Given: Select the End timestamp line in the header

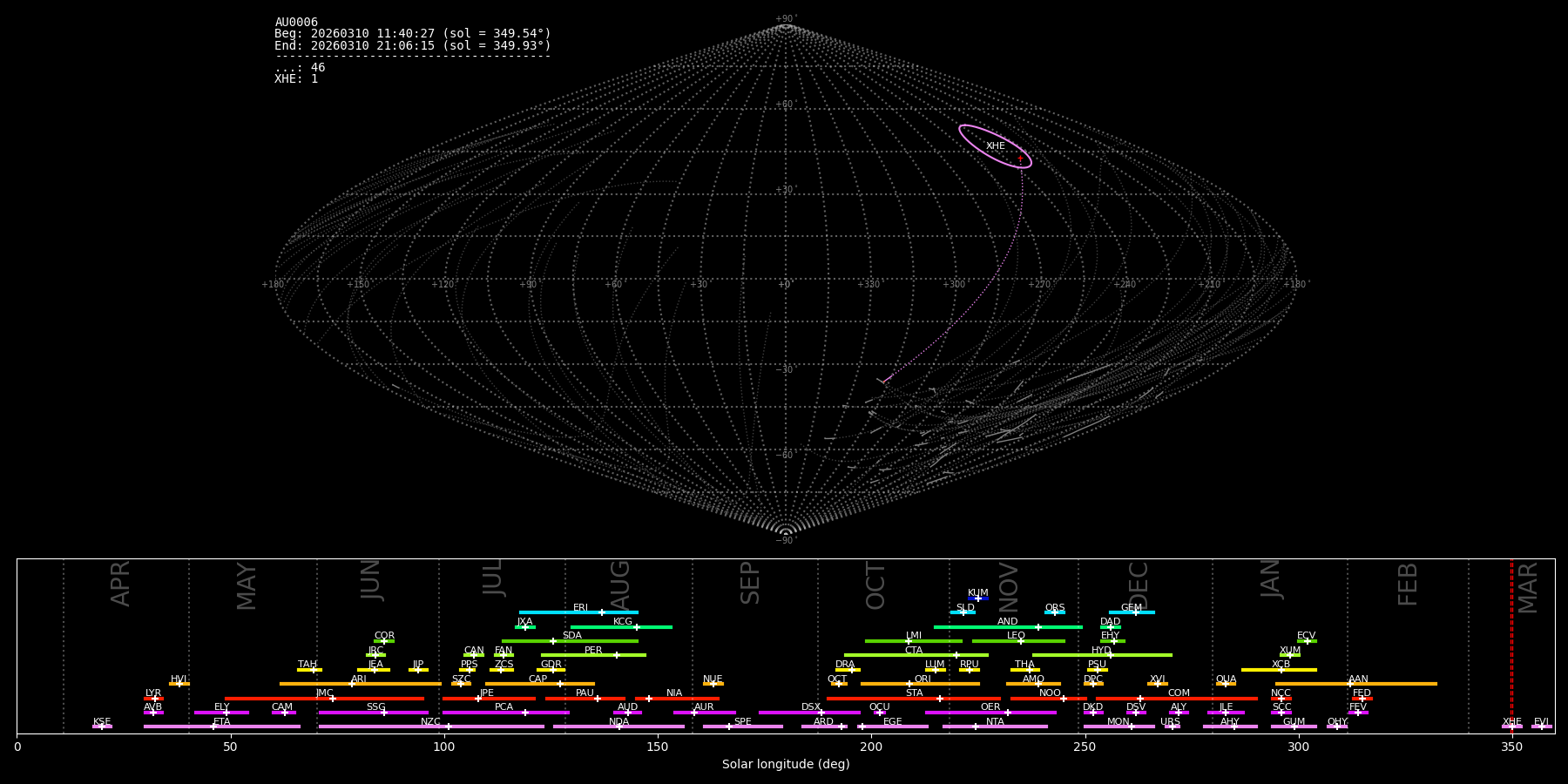Looking at the screenshot, I should point(413,45).
